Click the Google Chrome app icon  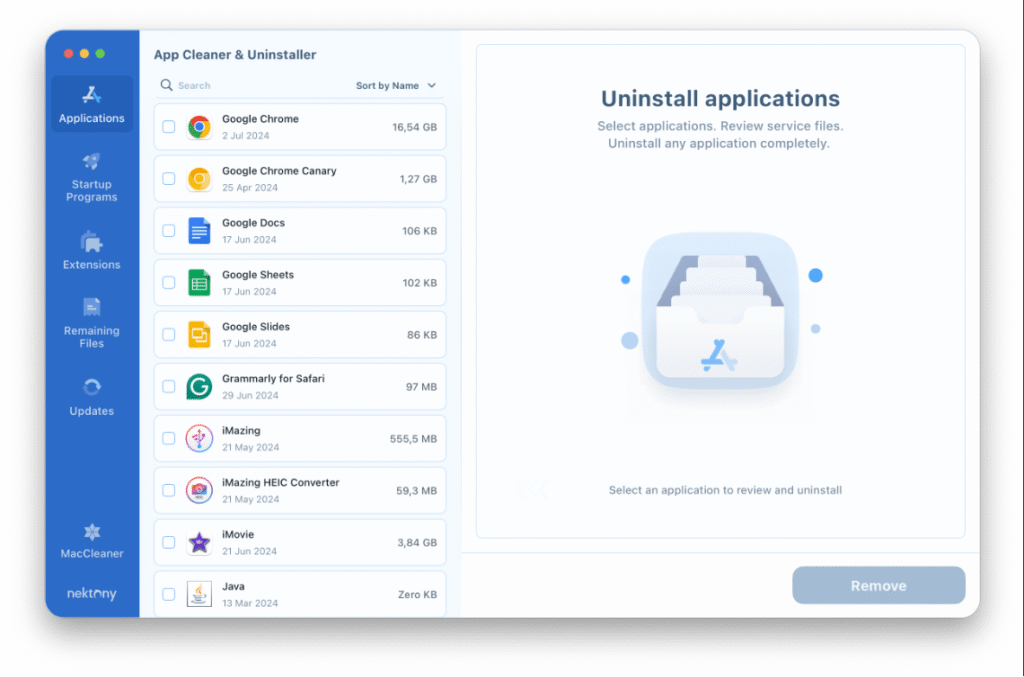pyautogui.click(x=199, y=127)
